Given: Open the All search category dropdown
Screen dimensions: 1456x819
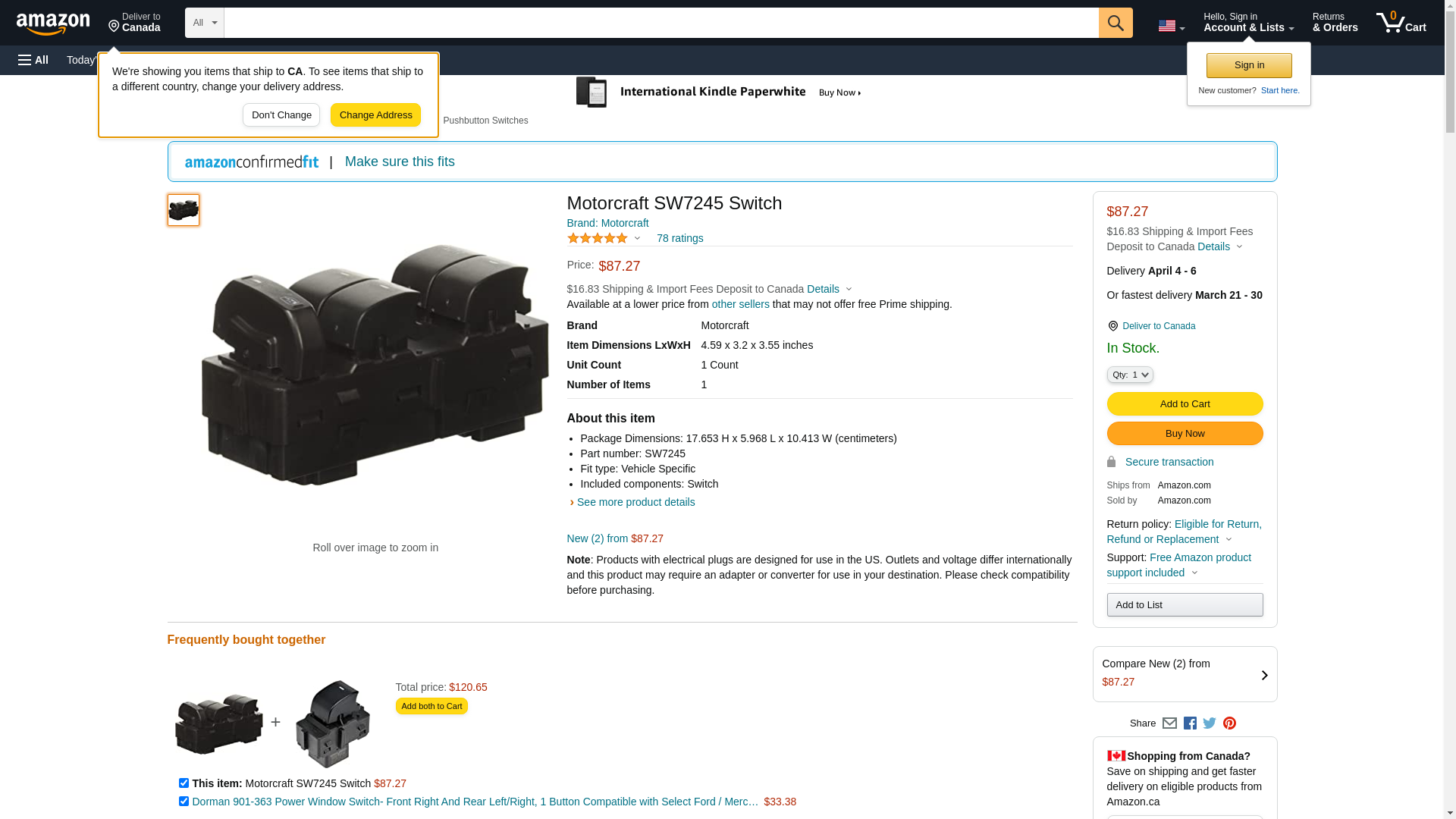Looking at the screenshot, I should click(204, 23).
